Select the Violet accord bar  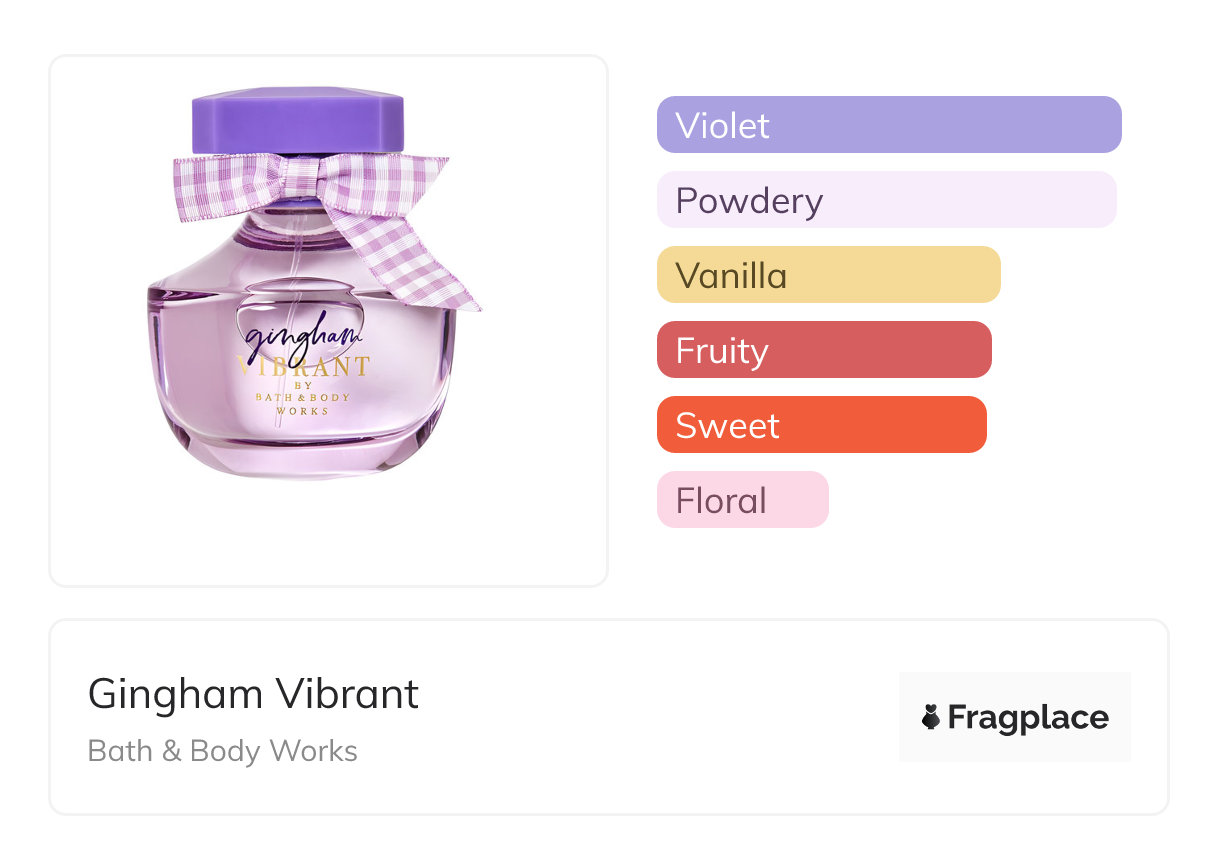coord(888,125)
